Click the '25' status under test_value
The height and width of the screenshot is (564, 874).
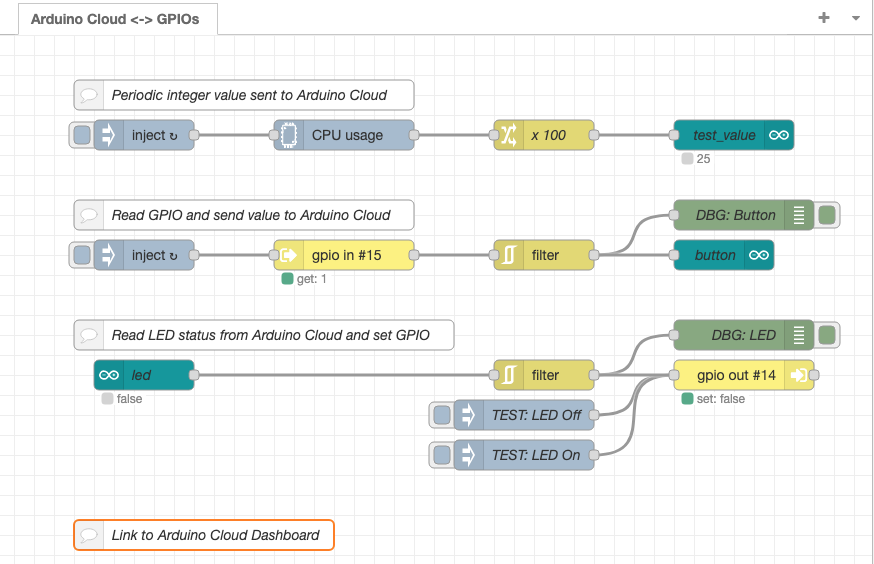(x=697, y=159)
